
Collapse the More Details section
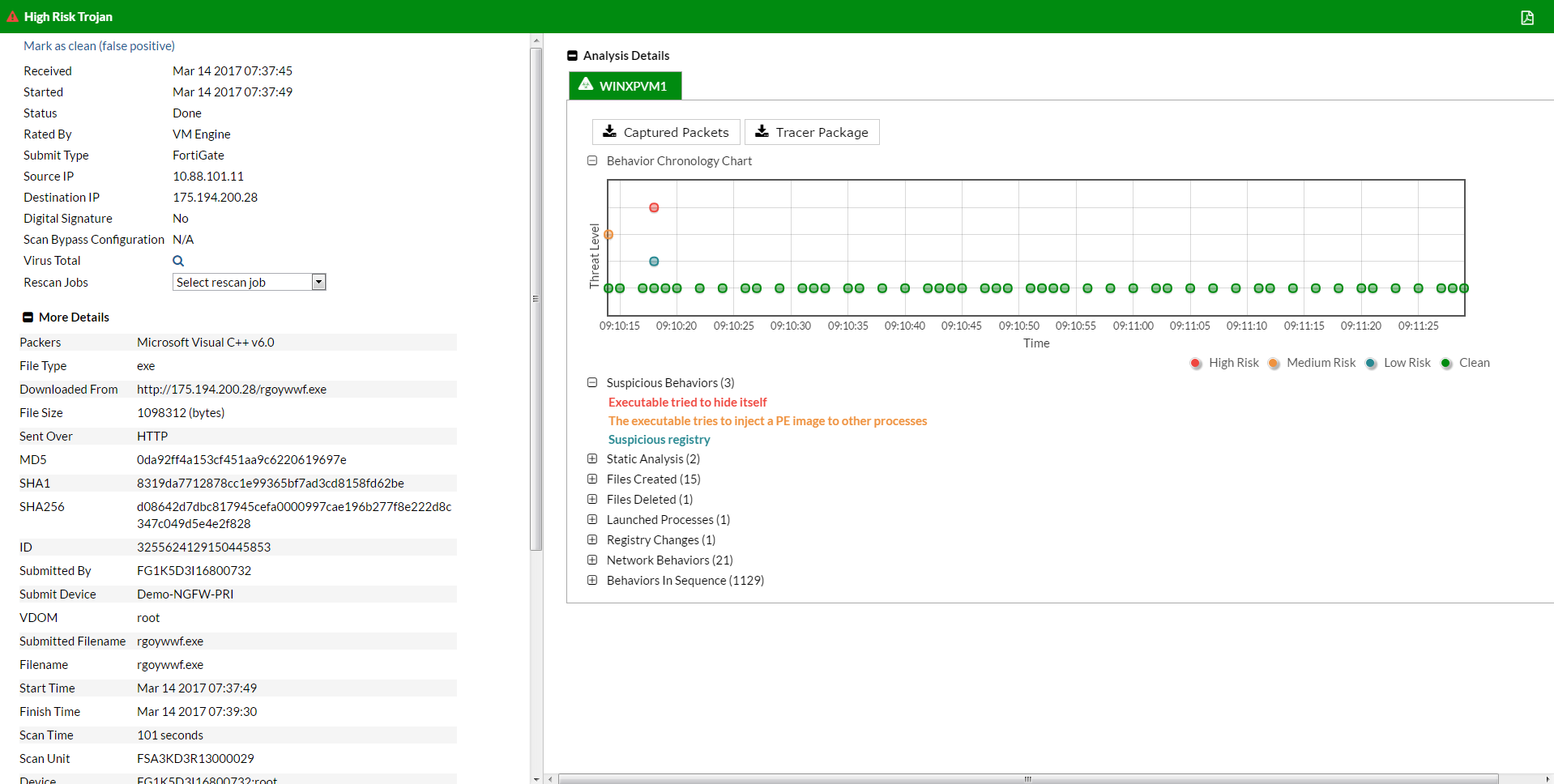coord(28,317)
